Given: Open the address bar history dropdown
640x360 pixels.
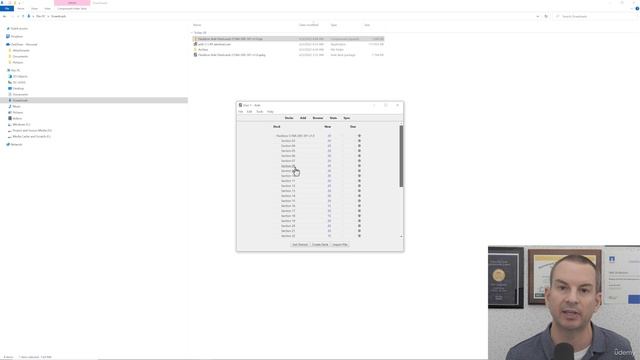Looking at the screenshot, I should 538,16.
